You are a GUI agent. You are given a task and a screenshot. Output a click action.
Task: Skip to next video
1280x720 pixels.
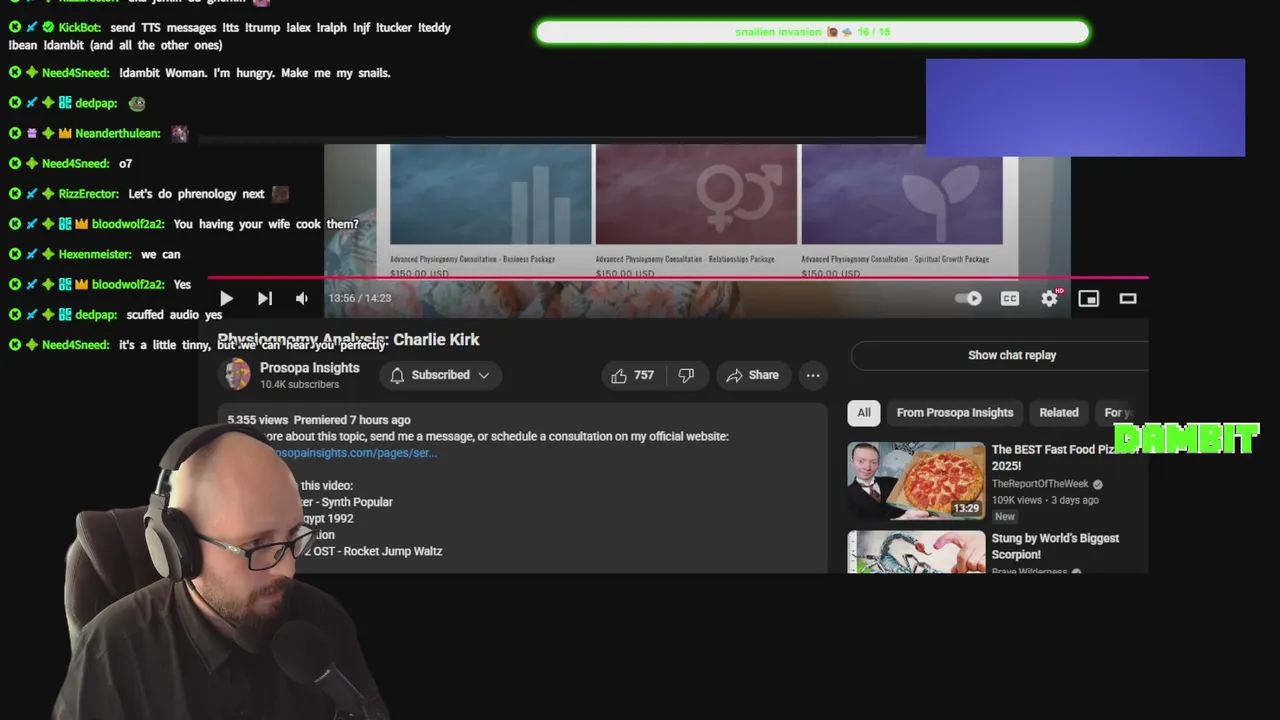[264, 298]
